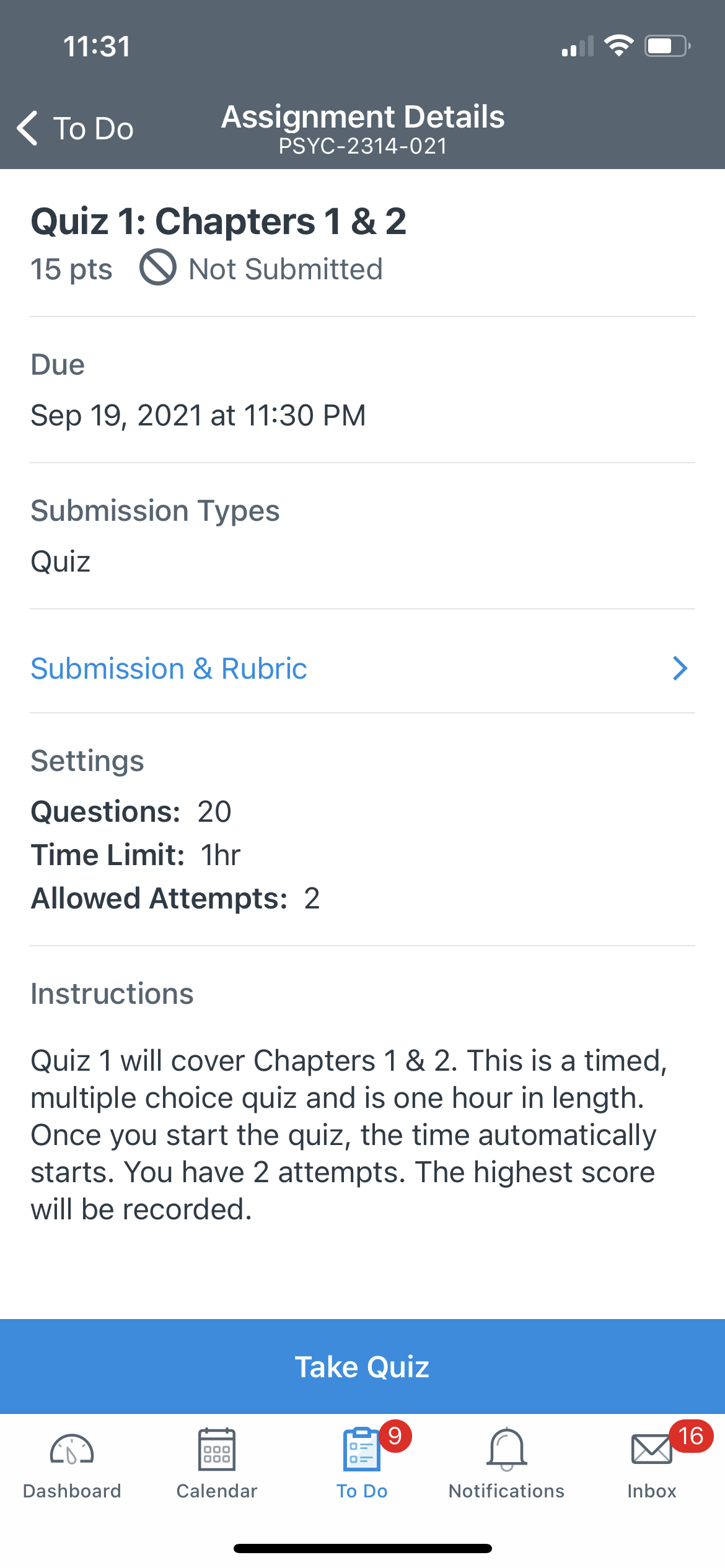Tap the home indicator bar

point(362,1548)
